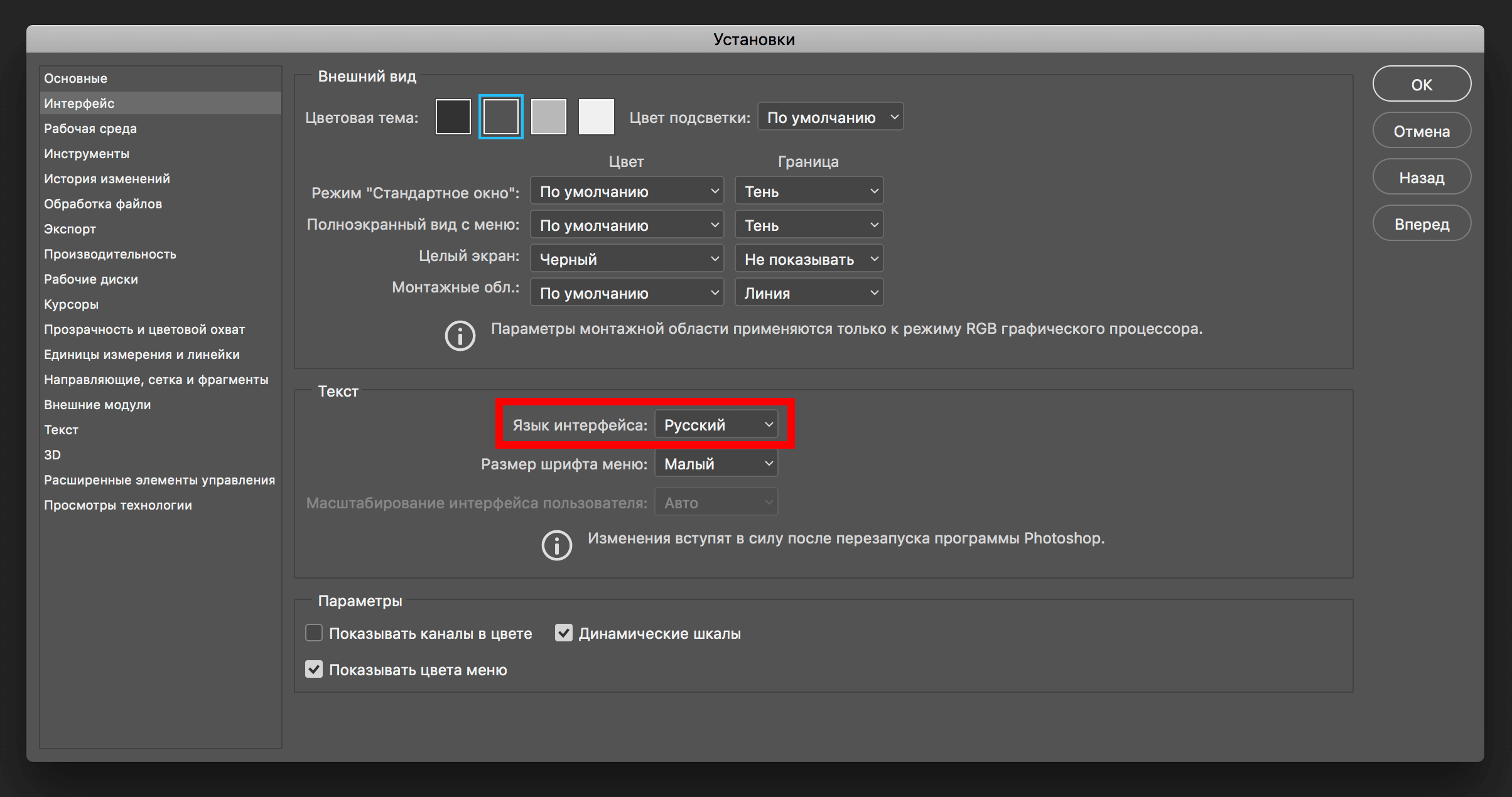Screen dimensions: 1512x797
Task: Open the Размер шрифта меню dropdown
Action: click(x=716, y=464)
